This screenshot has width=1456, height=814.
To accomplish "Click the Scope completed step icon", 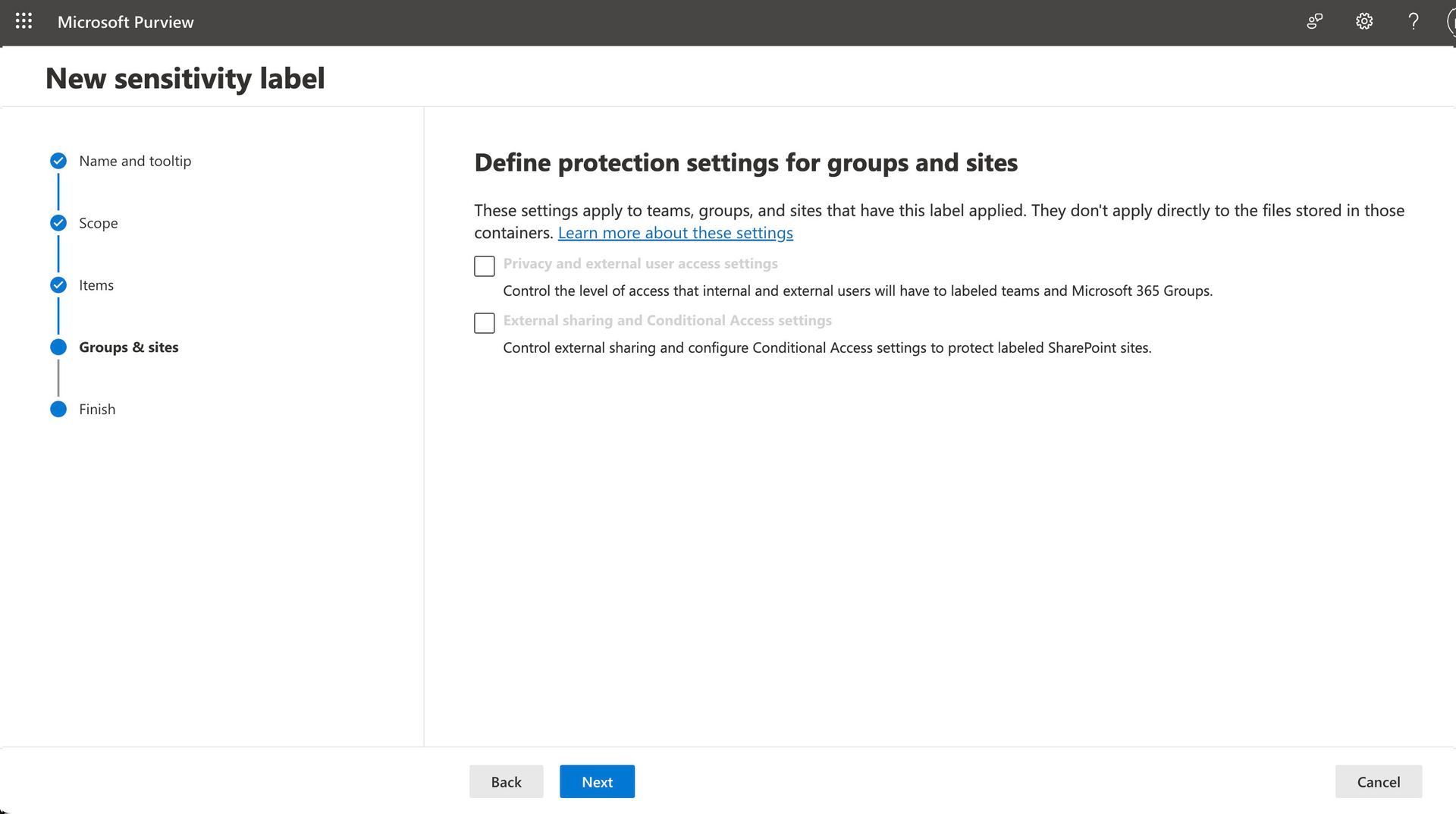I will 58,223.
